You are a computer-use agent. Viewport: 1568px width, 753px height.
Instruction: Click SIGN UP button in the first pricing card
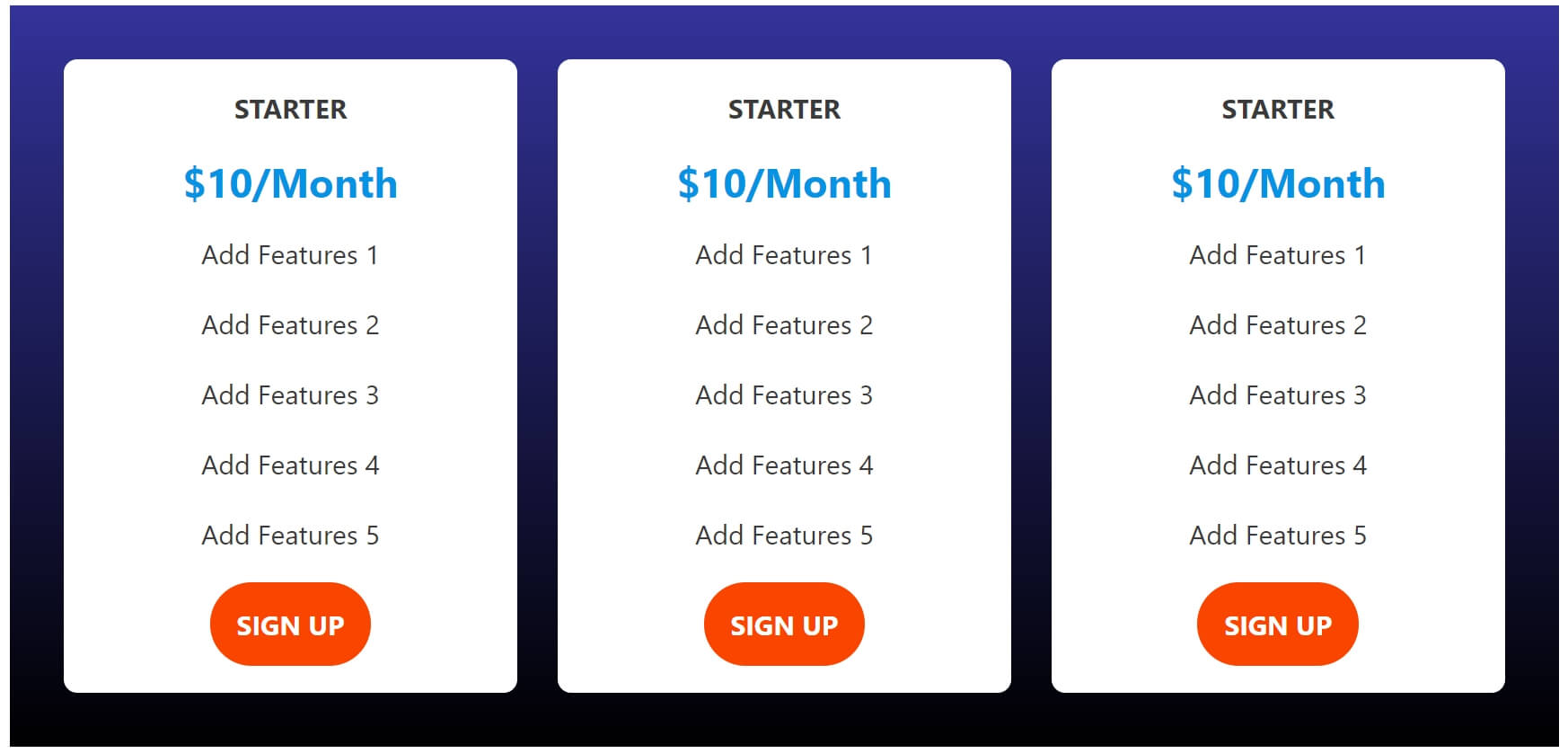pos(290,625)
